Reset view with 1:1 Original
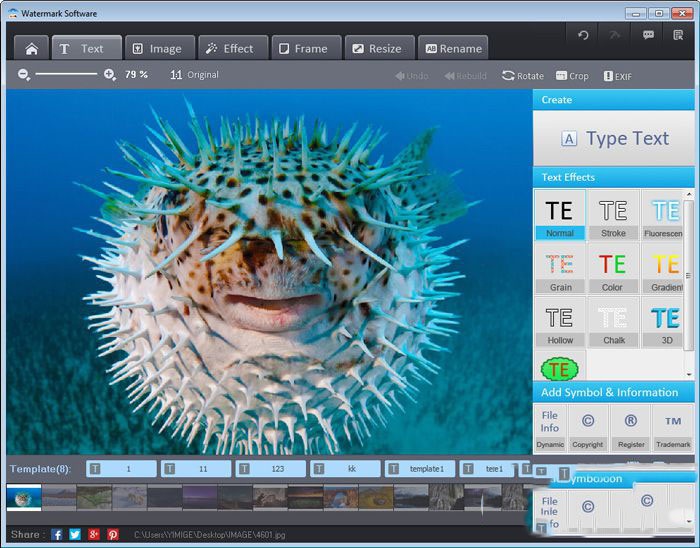 194,75
